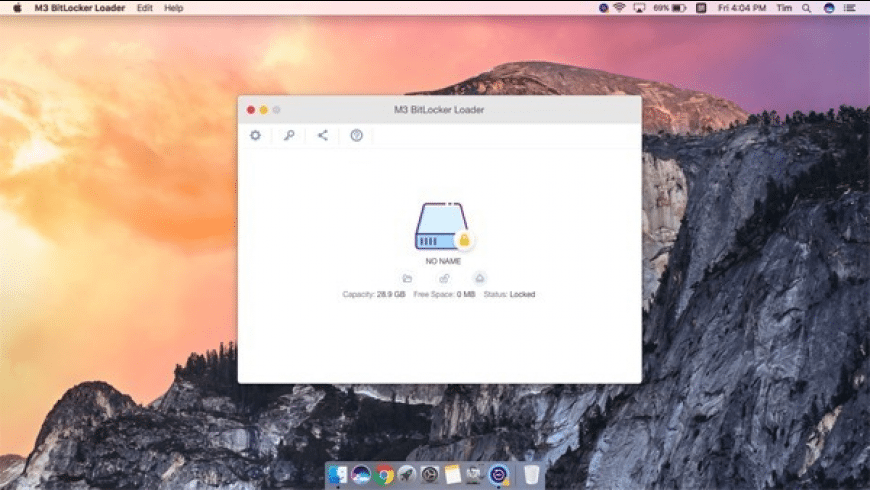The image size is (870, 490).
Task: Open Launchpad rocket in the Dock
Action: click(x=407, y=475)
